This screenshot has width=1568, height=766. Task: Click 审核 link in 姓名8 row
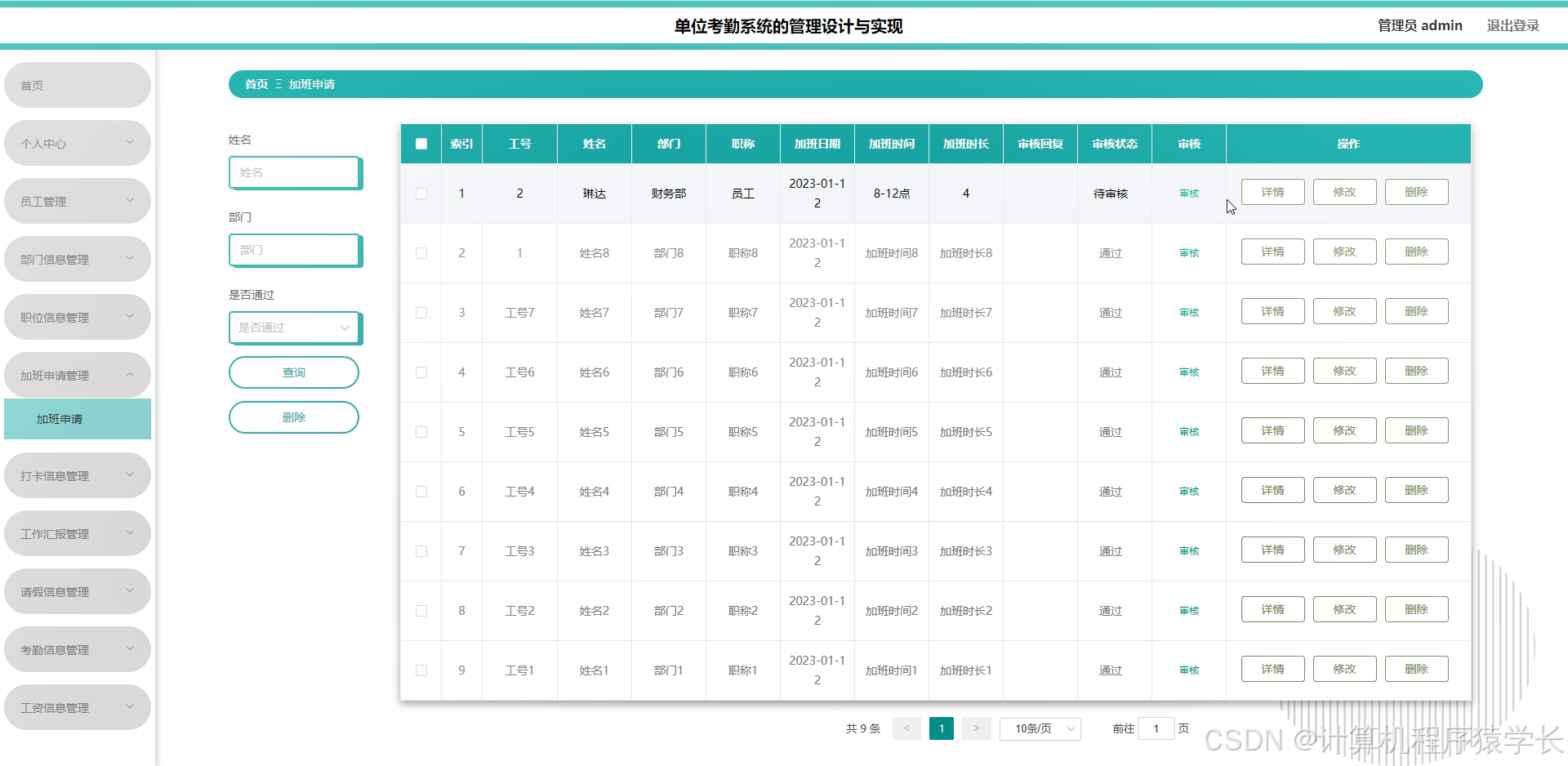click(x=1189, y=253)
